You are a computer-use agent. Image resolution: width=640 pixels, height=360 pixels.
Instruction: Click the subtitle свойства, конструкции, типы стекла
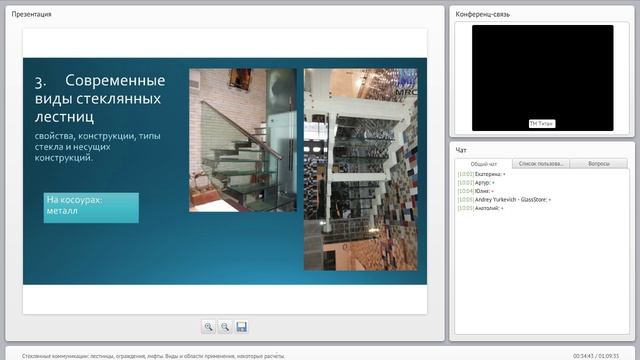point(98,147)
